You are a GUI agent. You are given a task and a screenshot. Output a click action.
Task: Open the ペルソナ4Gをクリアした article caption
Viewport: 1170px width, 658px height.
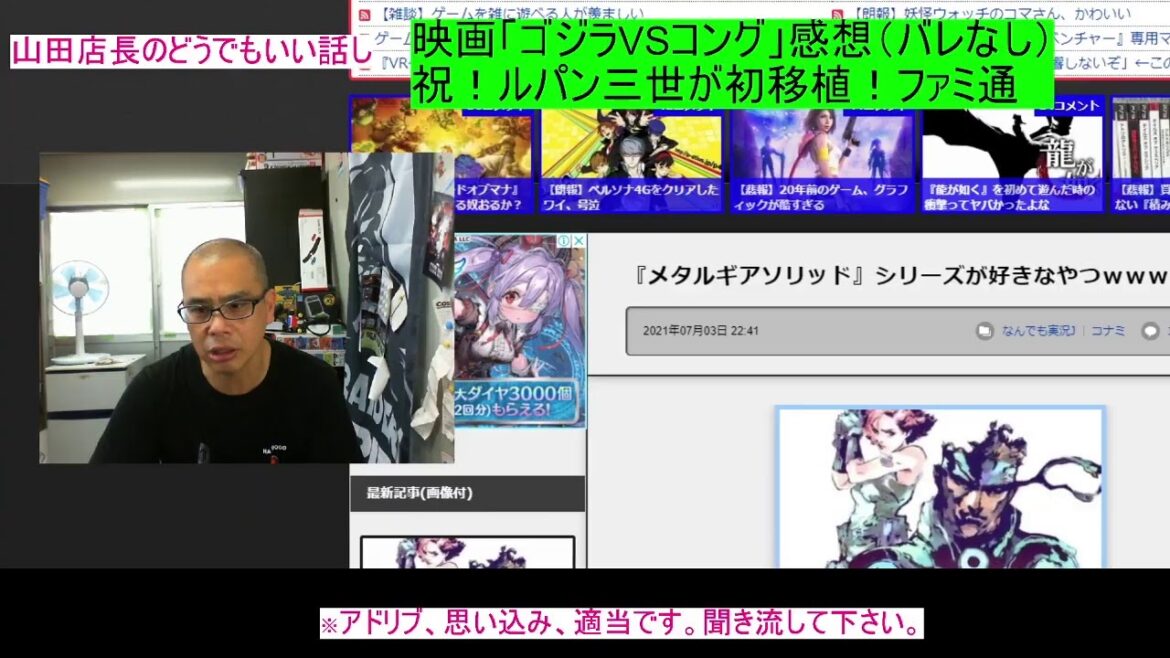pyautogui.click(x=631, y=197)
